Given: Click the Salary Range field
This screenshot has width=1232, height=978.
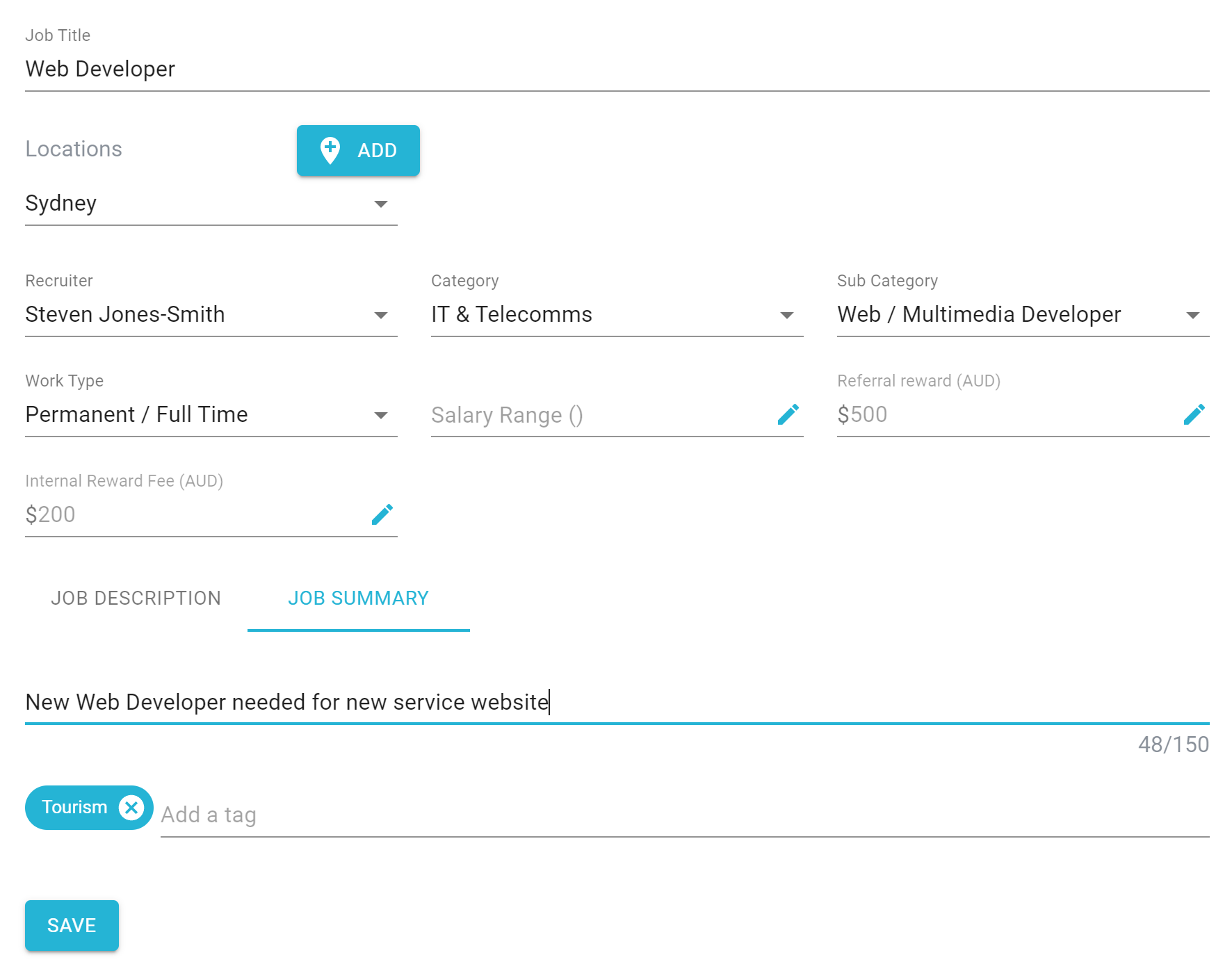Looking at the screenshot, I should (x=602, y=415).
